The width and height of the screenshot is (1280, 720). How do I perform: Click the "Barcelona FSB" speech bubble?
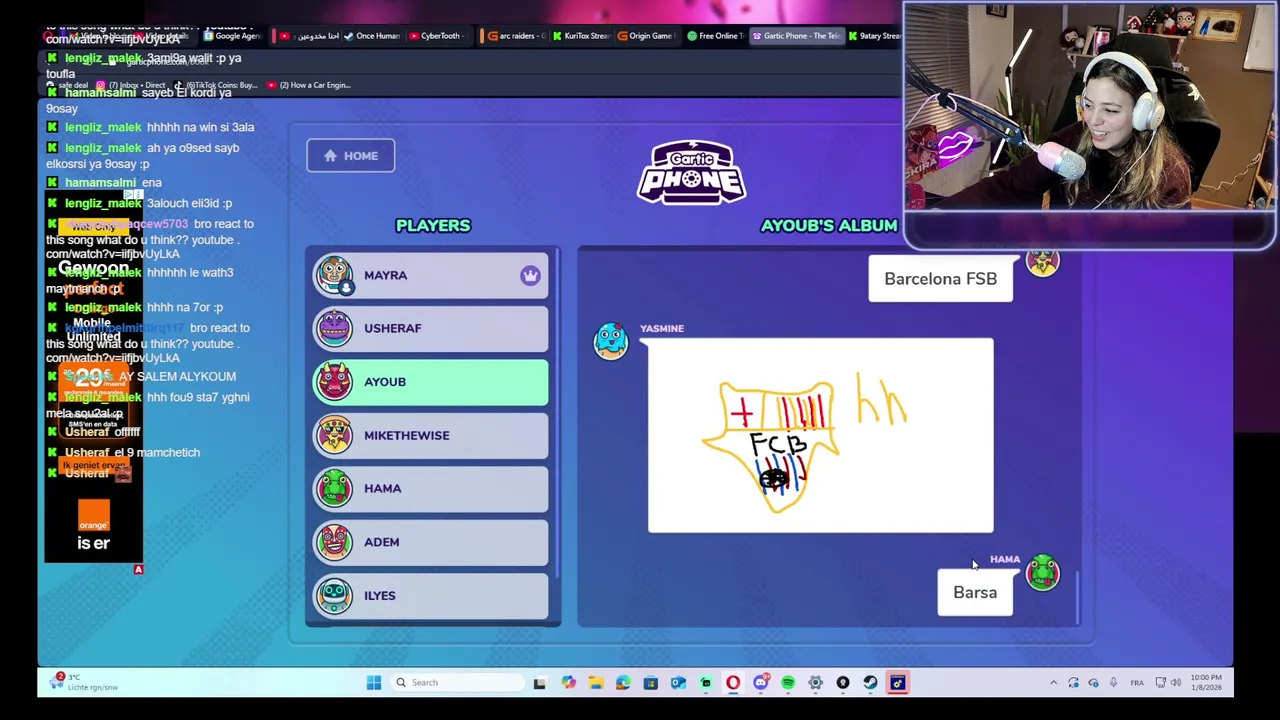(940, 279)
